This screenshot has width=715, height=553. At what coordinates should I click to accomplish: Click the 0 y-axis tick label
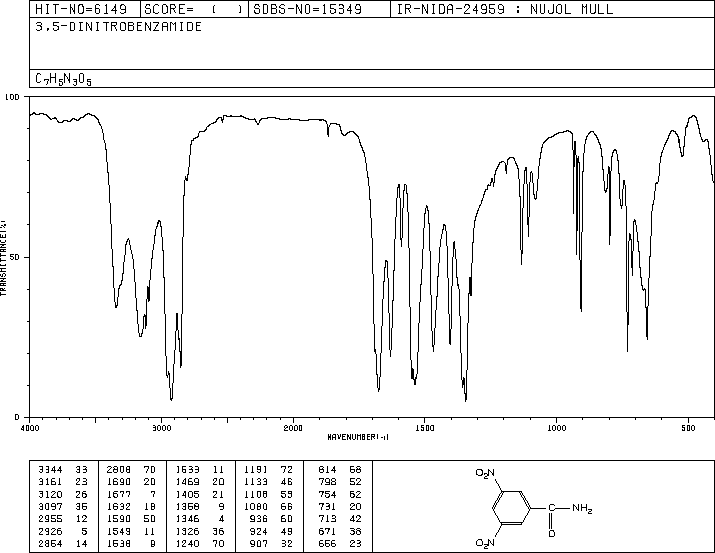[17, 417]
